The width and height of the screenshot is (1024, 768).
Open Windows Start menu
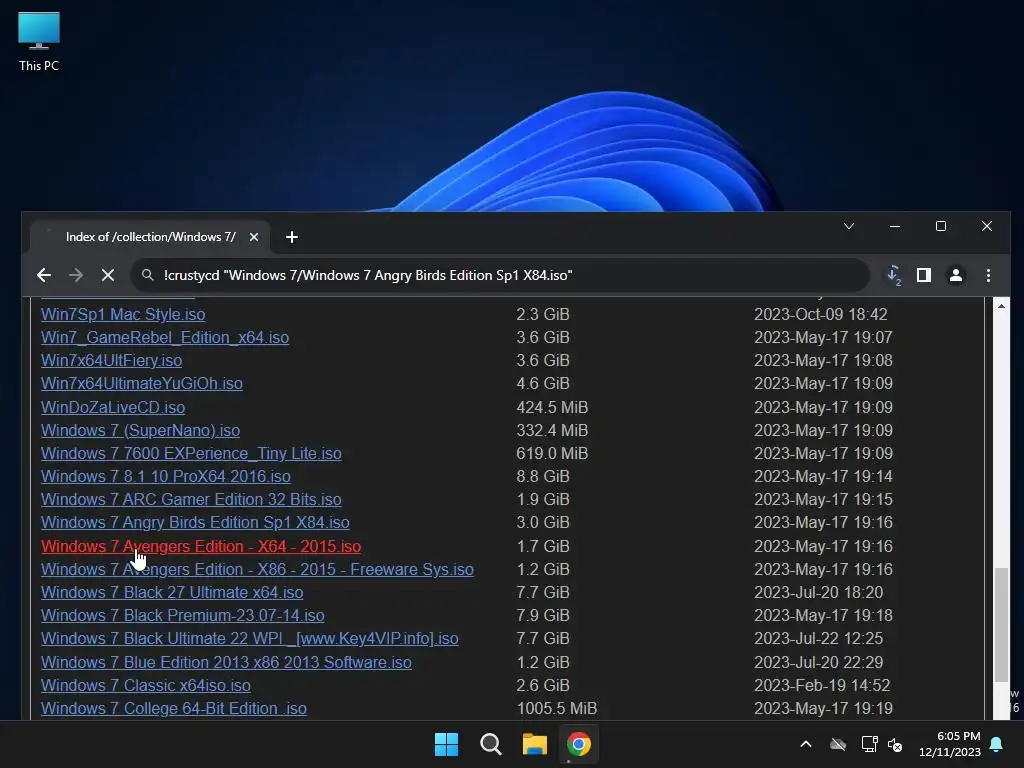click(447, 744)
